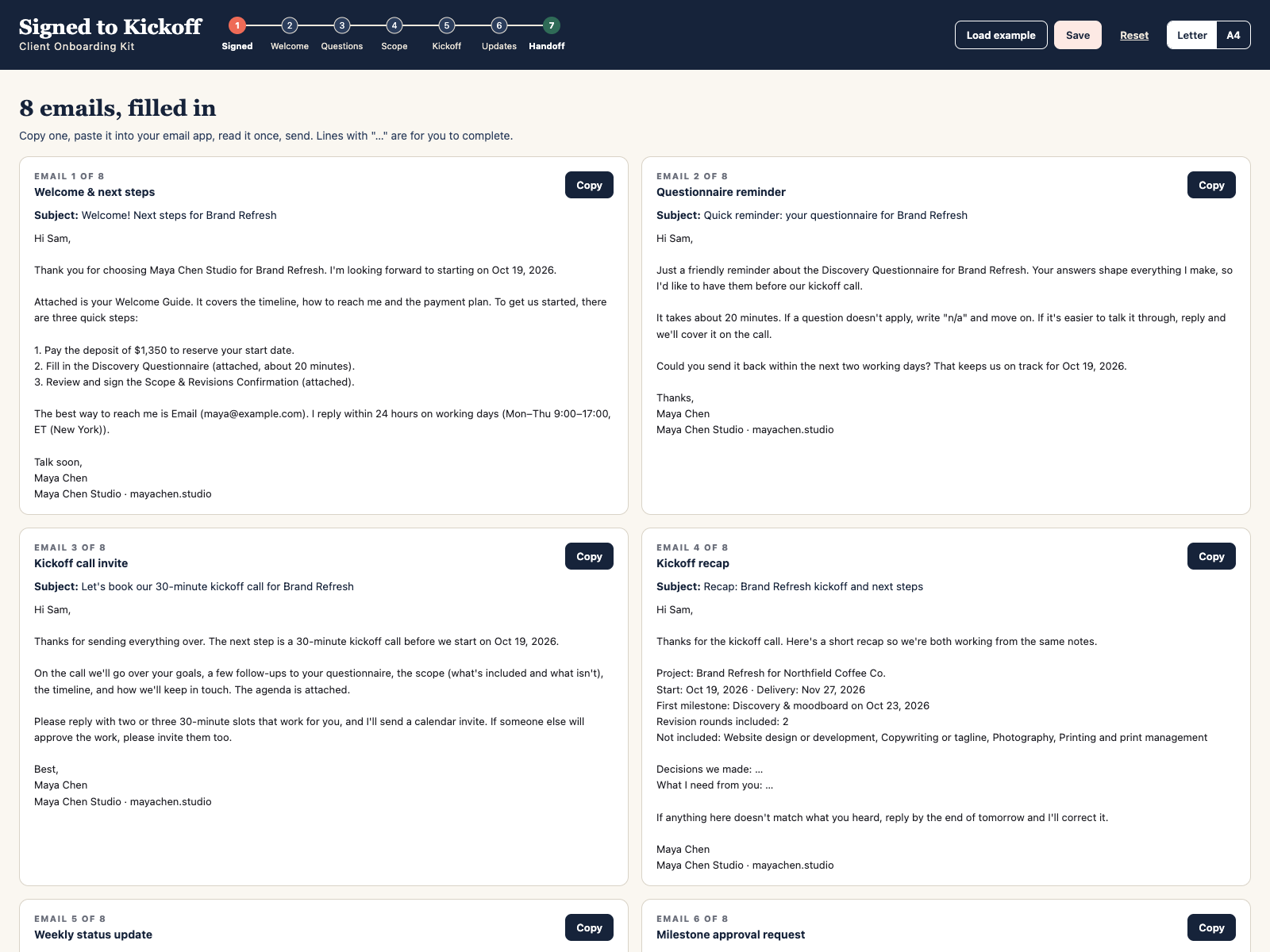1270x952 pixels.
Task: Copy the Kickoff call invite email
Action: (589, 556)
